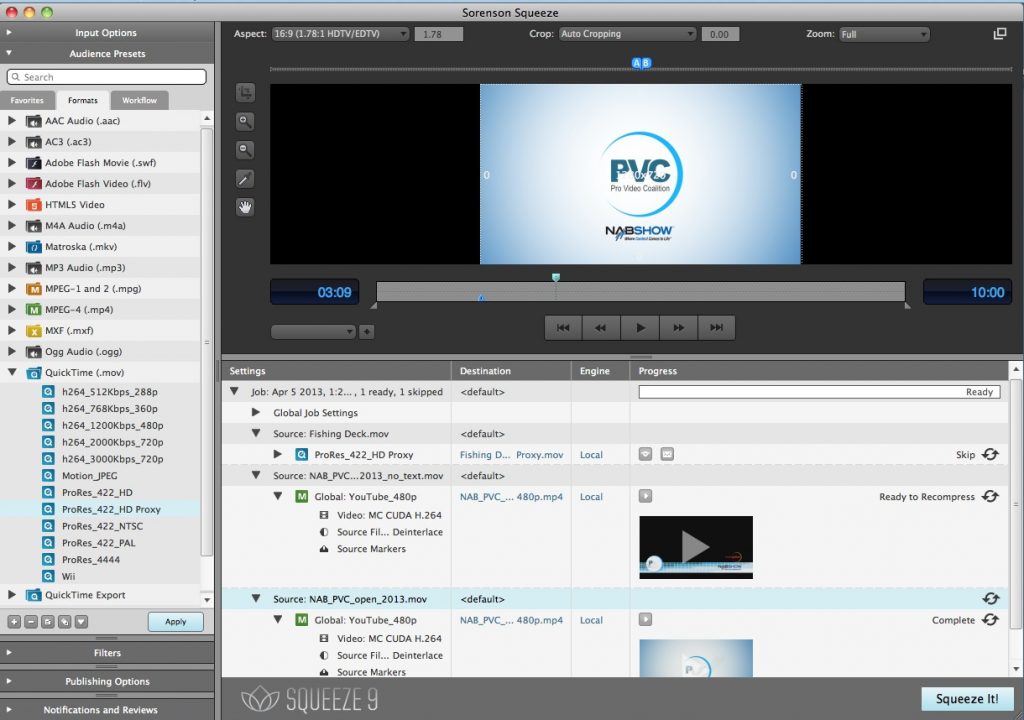
Task: Click the MXF (.mxf) format icon
Action: pos(33,331)
